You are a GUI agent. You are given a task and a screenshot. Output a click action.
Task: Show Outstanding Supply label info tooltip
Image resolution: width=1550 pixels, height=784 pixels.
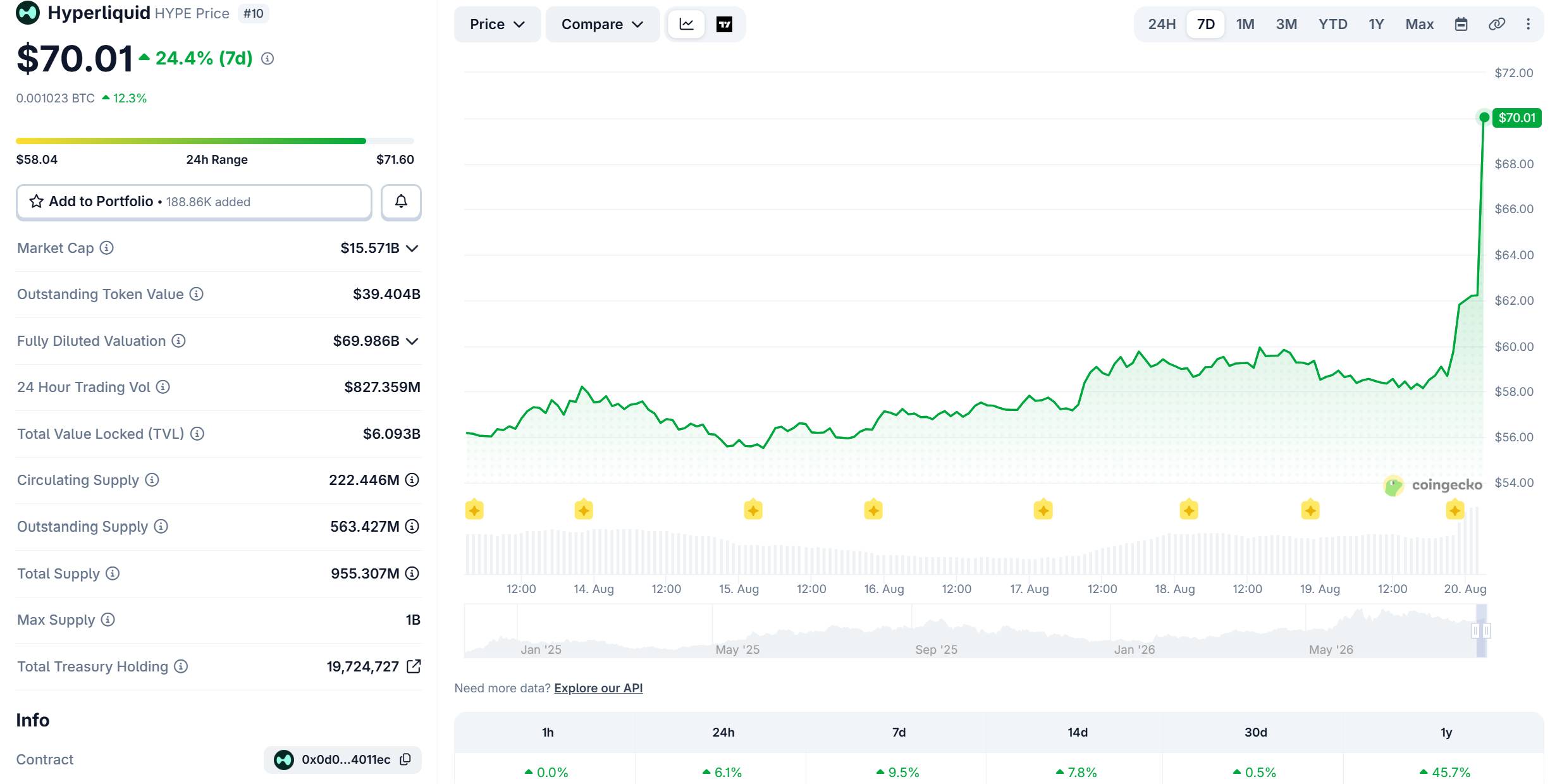point(161,527)
